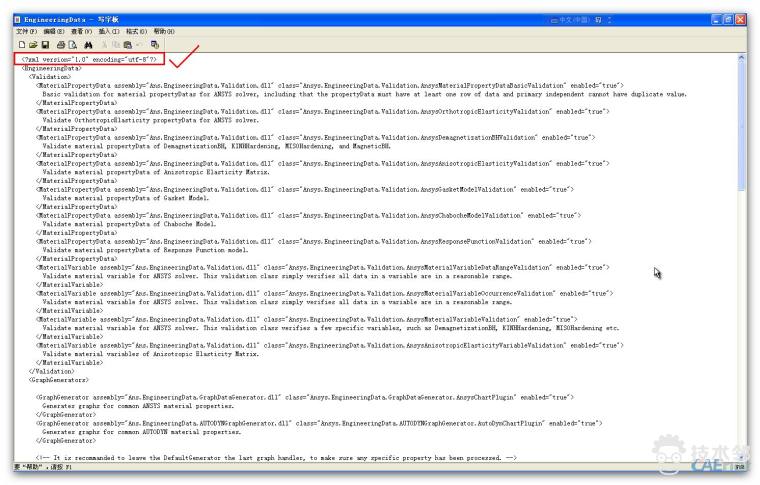The height and width of the screenshot is (485, 760).
Task: Open Print Preview from the toolbar
Action: point(73,45)
